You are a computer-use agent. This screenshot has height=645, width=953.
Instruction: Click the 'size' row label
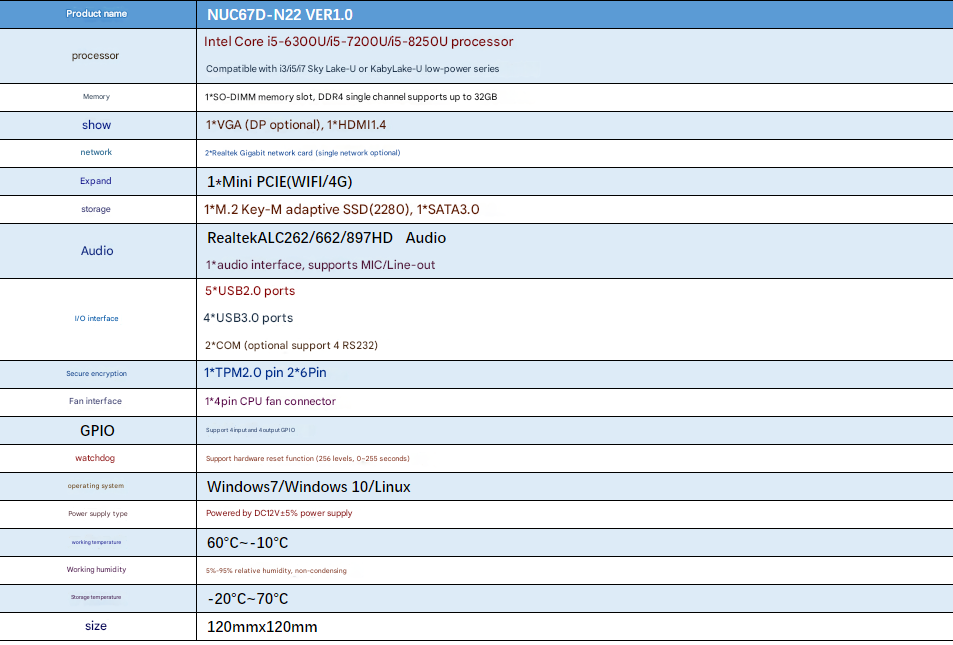click(96, 626)
